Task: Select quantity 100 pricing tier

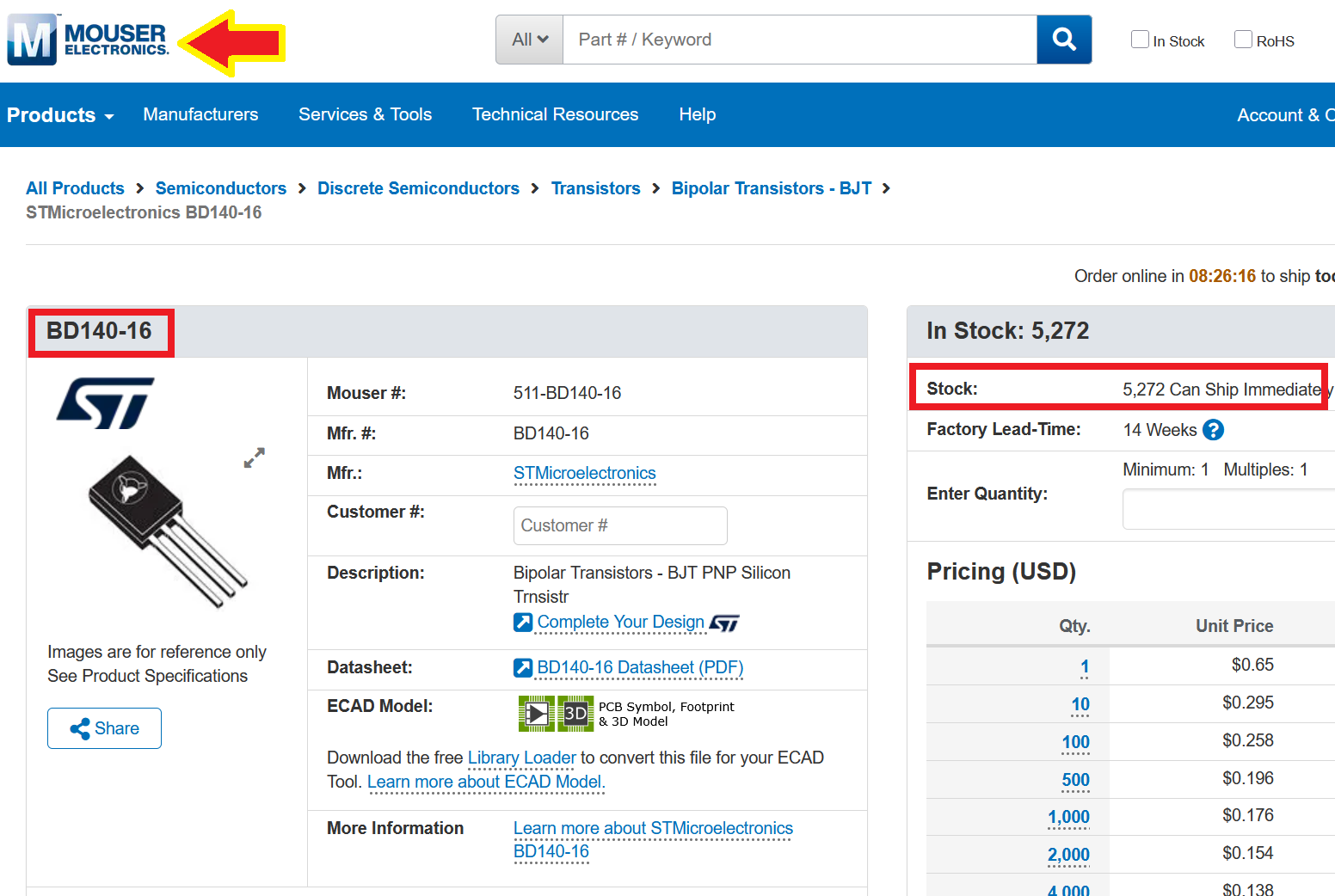Action: tap(1075, 742)
